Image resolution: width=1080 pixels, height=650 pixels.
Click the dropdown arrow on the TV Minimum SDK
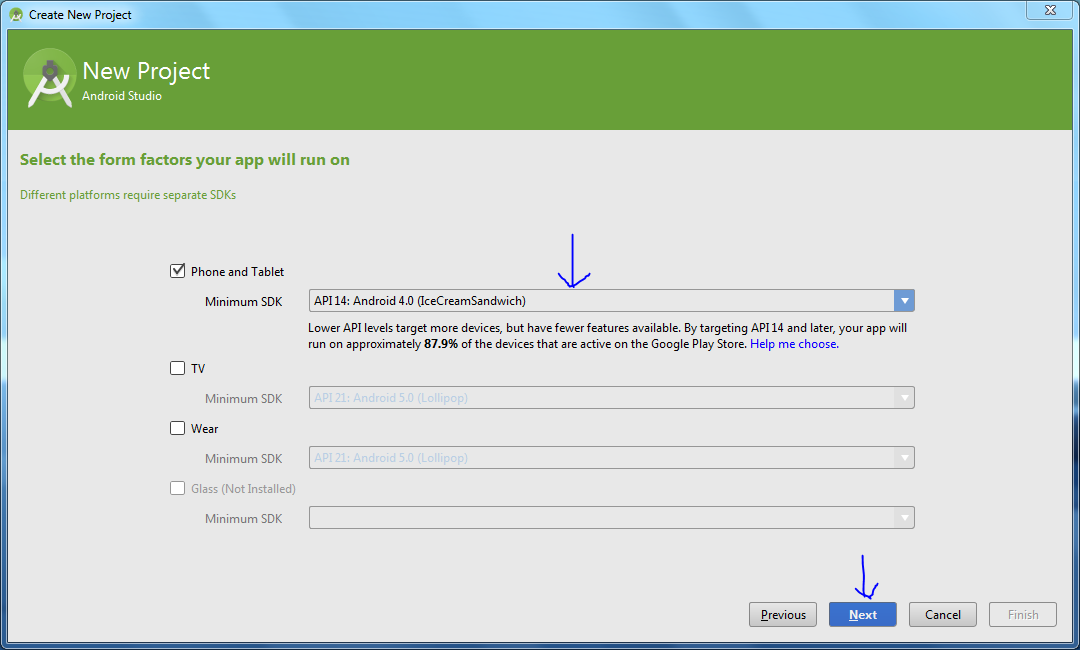(904, 397)
